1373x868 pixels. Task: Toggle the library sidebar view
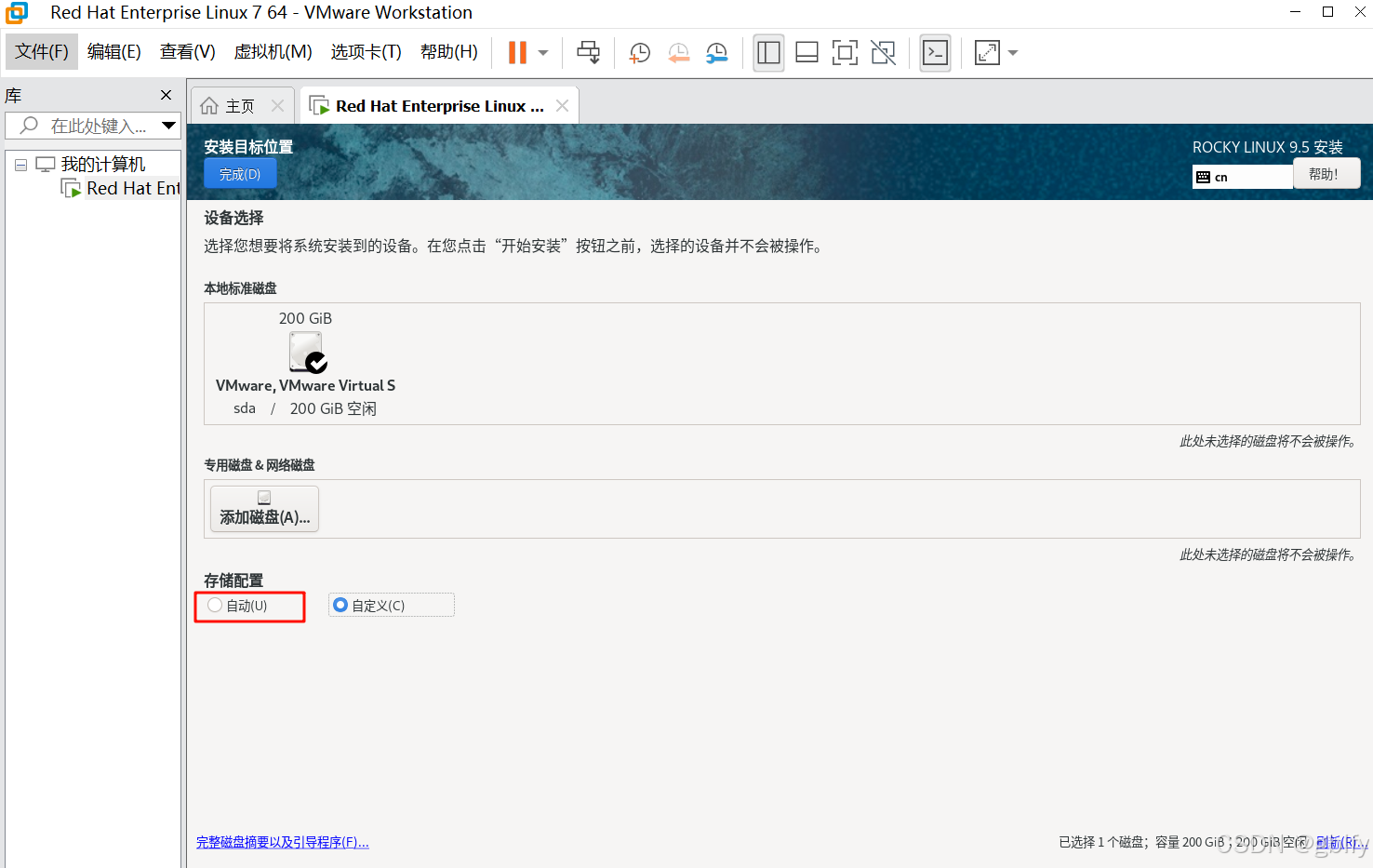pos(768,53)
